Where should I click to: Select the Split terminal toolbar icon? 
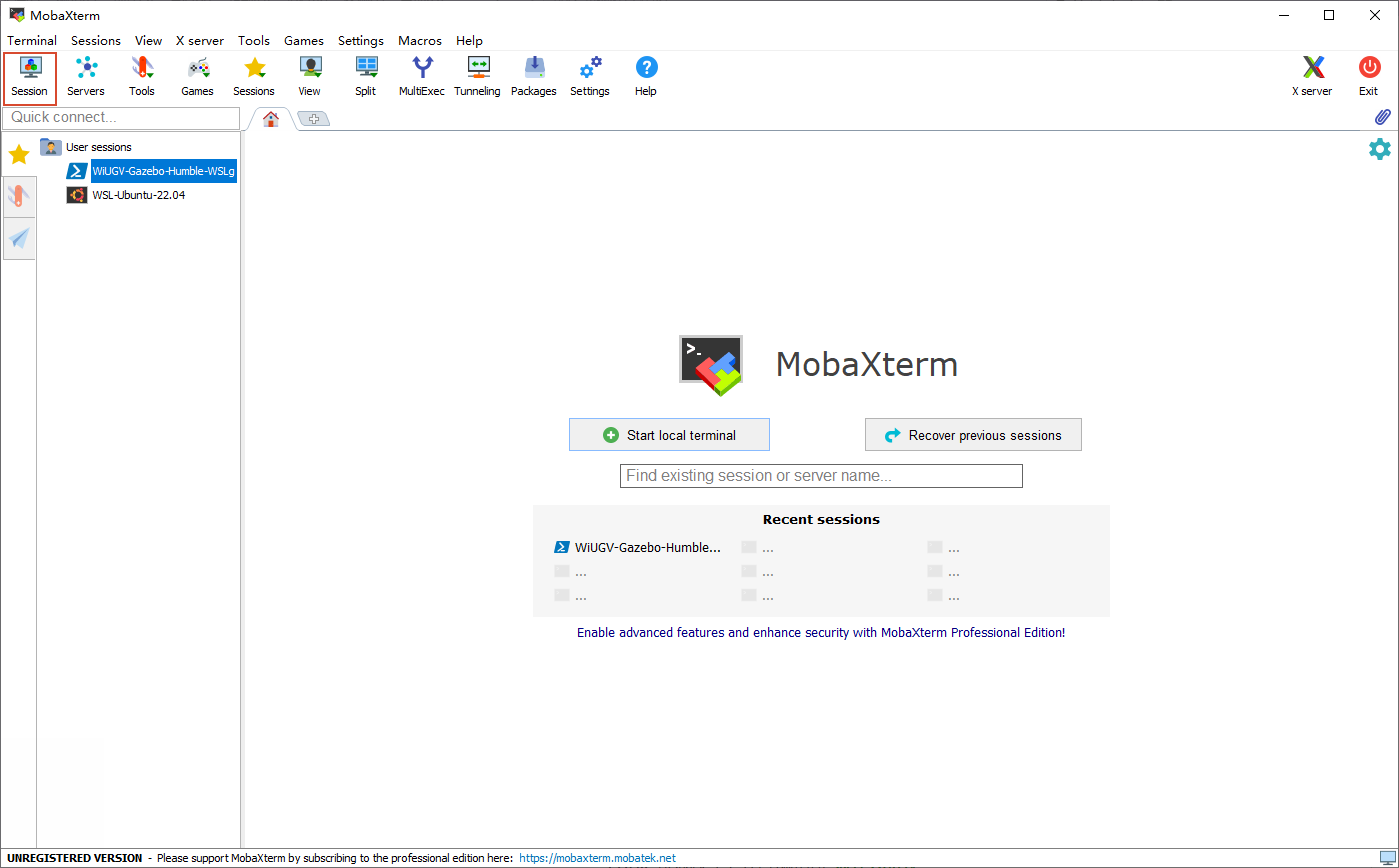pyautogui.click(x=366, y=78)
